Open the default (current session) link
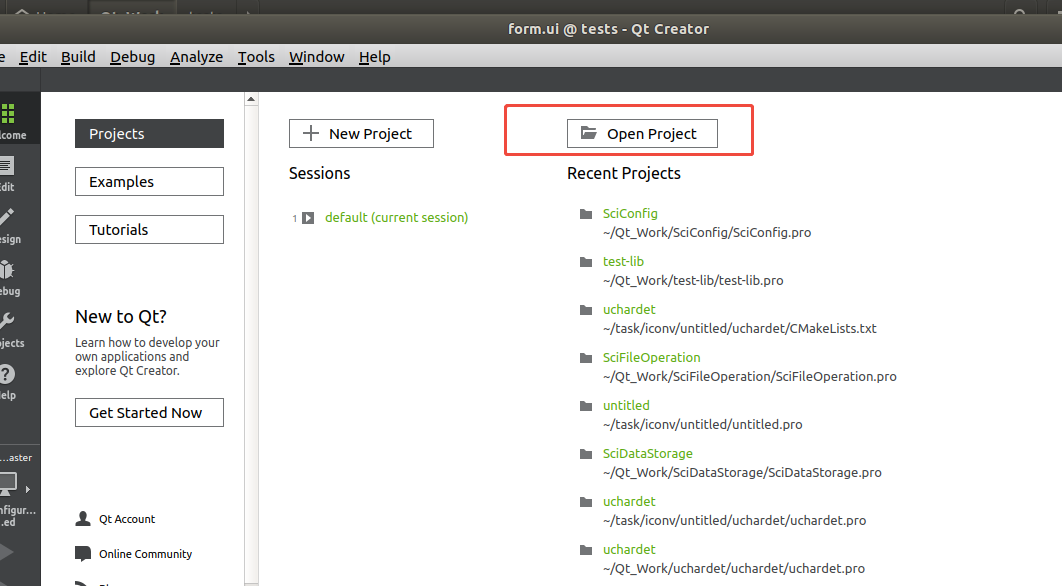 (396, 217)
